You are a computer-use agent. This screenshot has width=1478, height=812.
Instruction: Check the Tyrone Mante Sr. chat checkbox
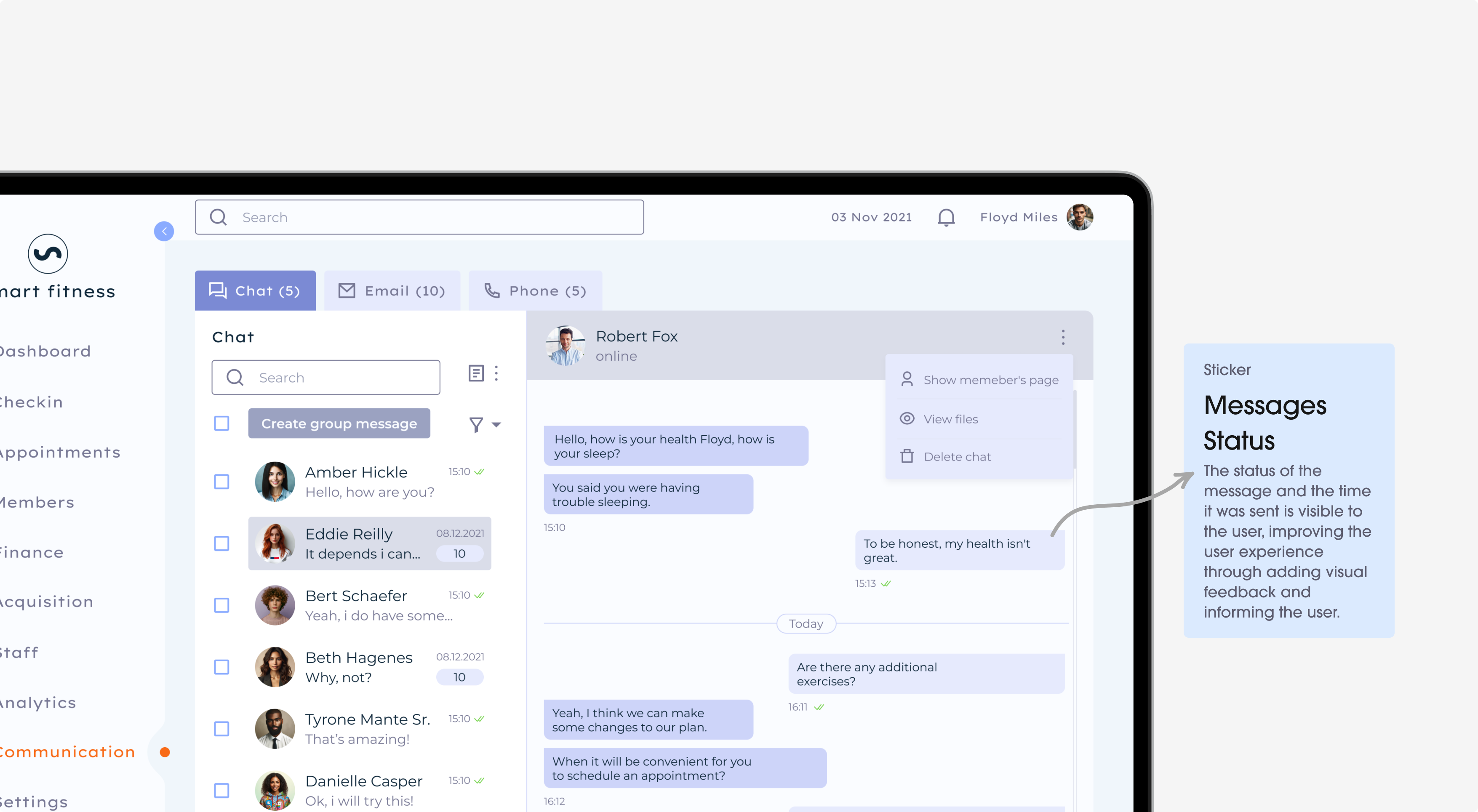click(x=221, y=729)
